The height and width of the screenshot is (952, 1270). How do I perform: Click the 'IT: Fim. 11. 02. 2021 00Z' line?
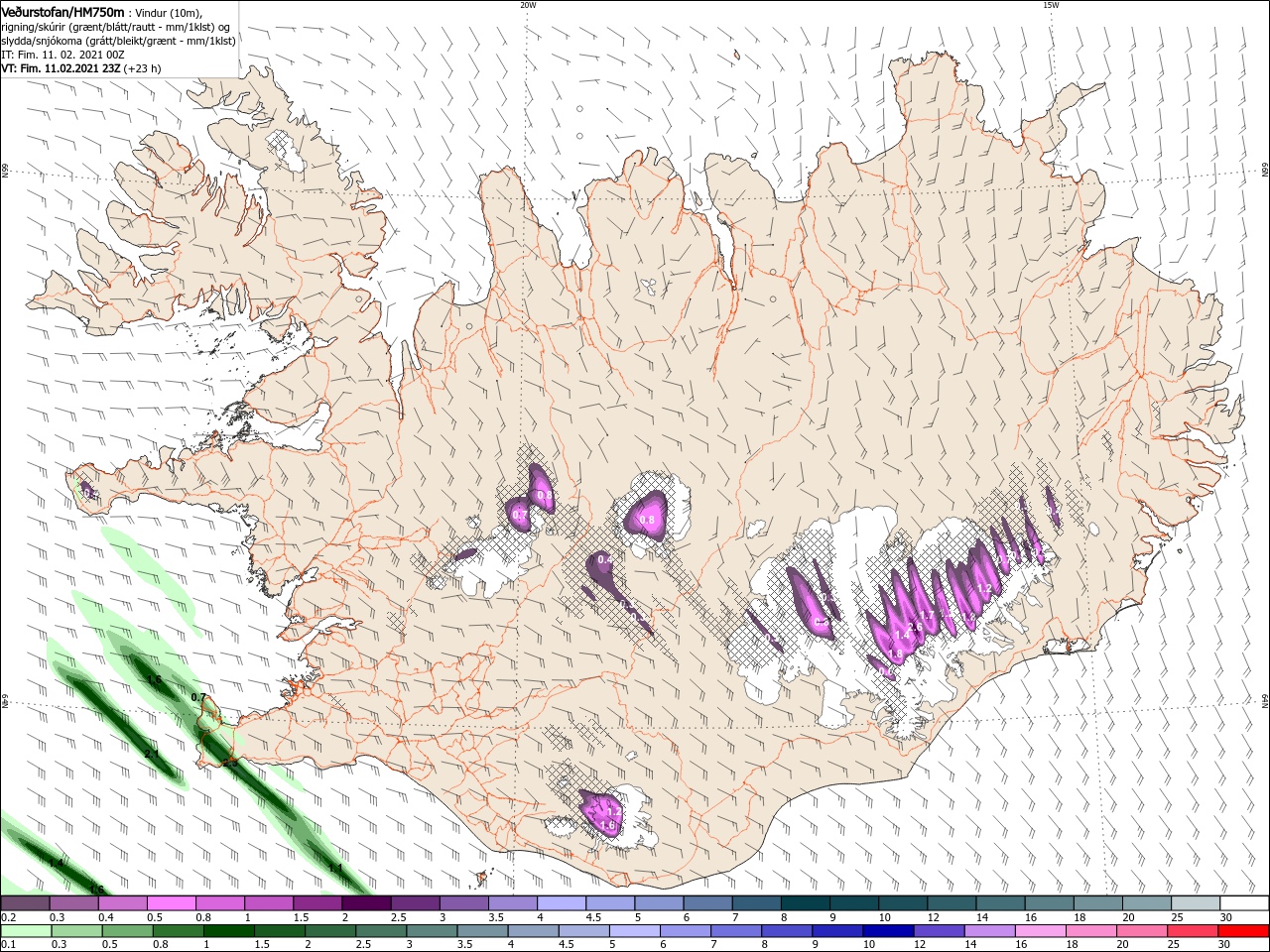tap(63, 55)
